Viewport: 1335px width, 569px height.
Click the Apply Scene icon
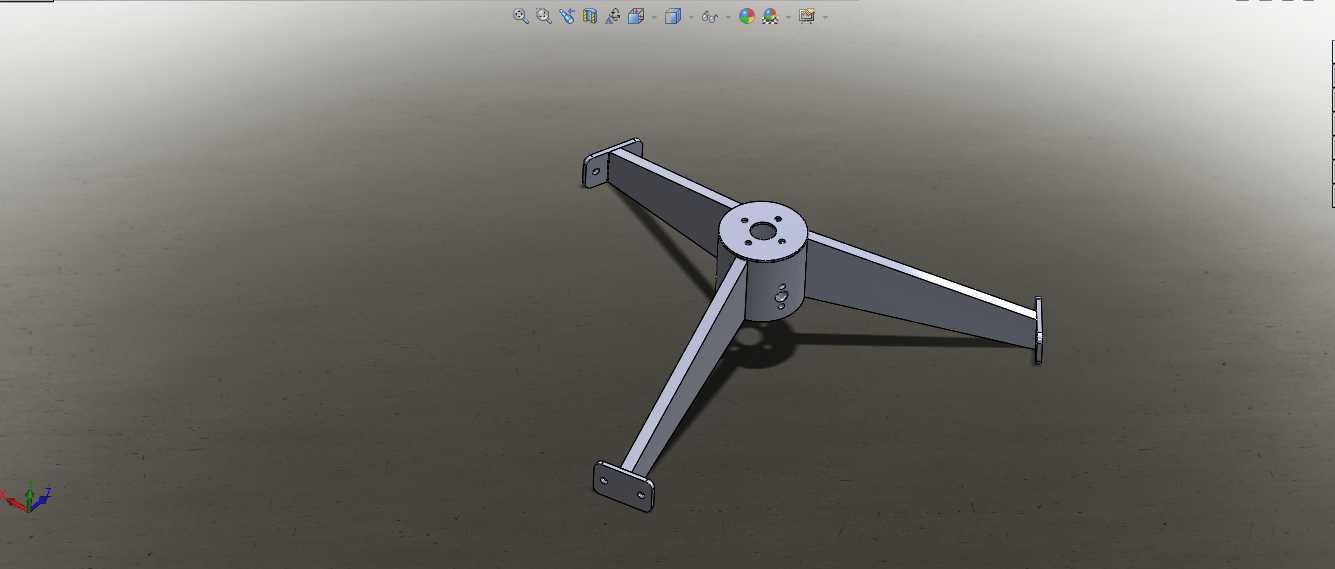pyautogui.click(x=770, y=16)
